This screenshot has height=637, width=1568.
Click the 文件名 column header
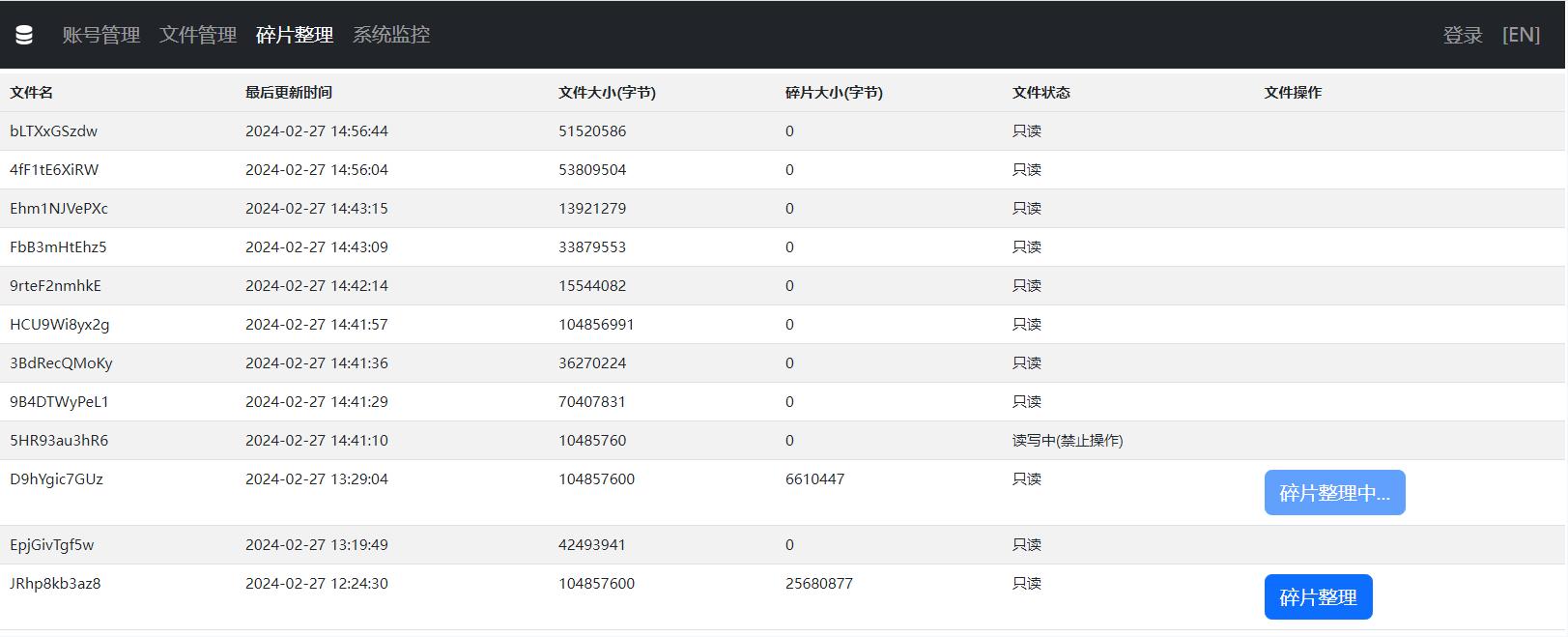[32, 93]
